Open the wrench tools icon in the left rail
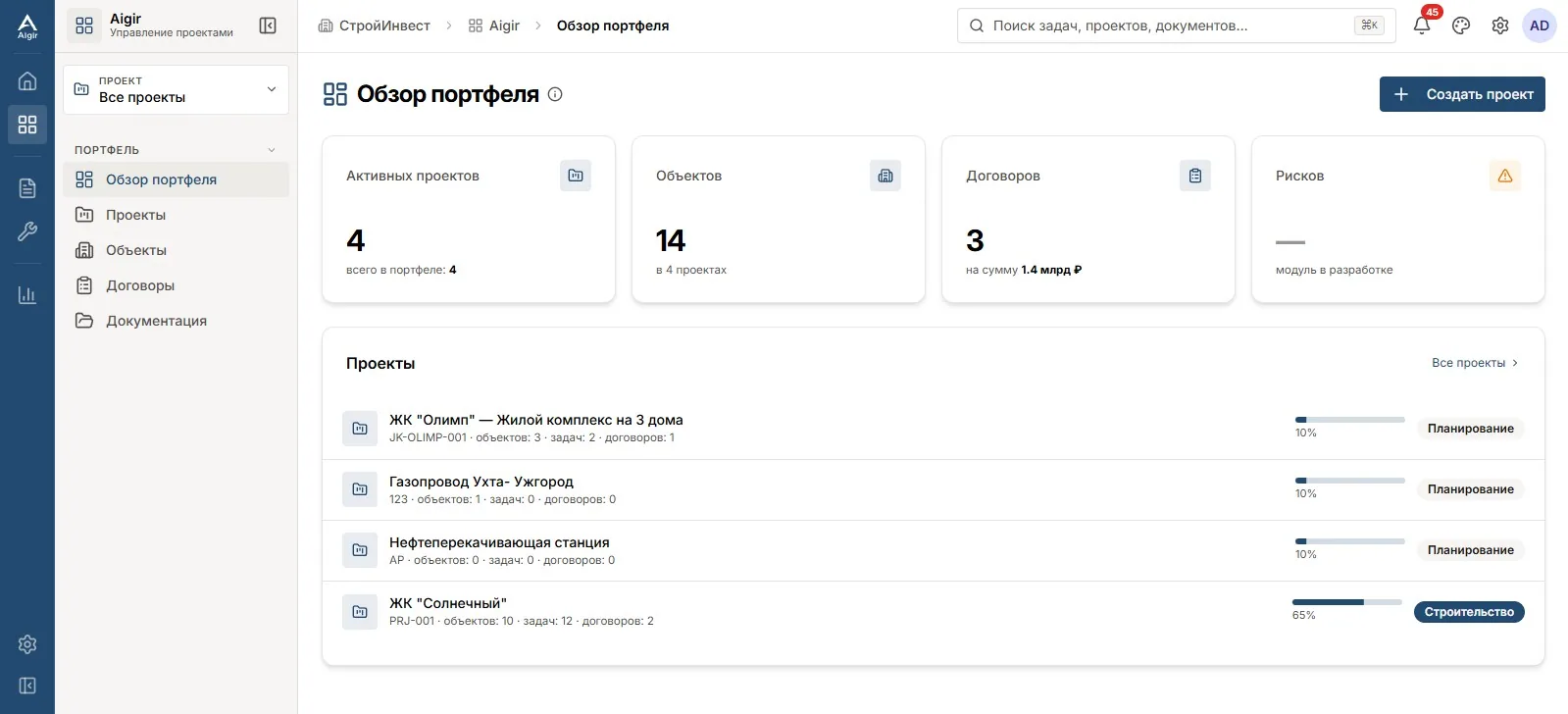The width and height of the screenshot is (1568, 714). click(27, 231)
